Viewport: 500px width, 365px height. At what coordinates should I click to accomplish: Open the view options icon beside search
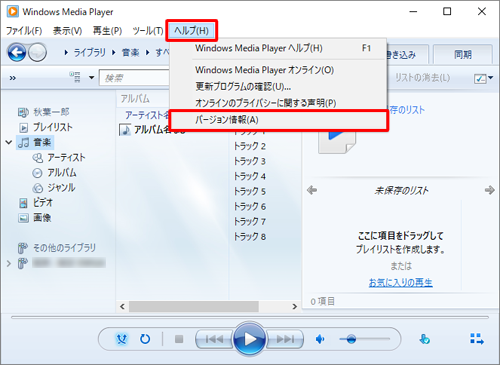(75, 77)
